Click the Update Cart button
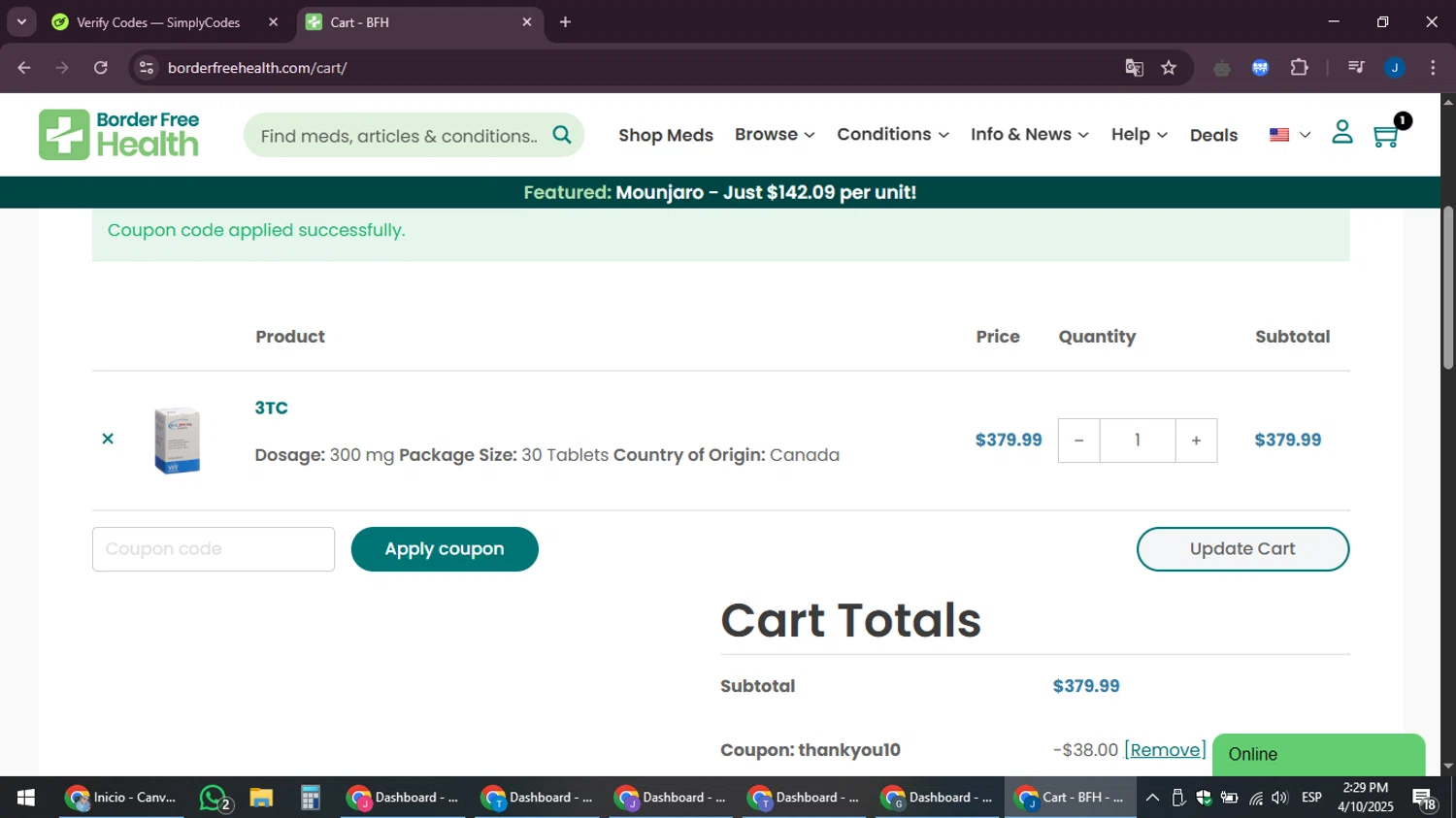Viewport: 1456px width, 818px height. tap(1242, 549)
